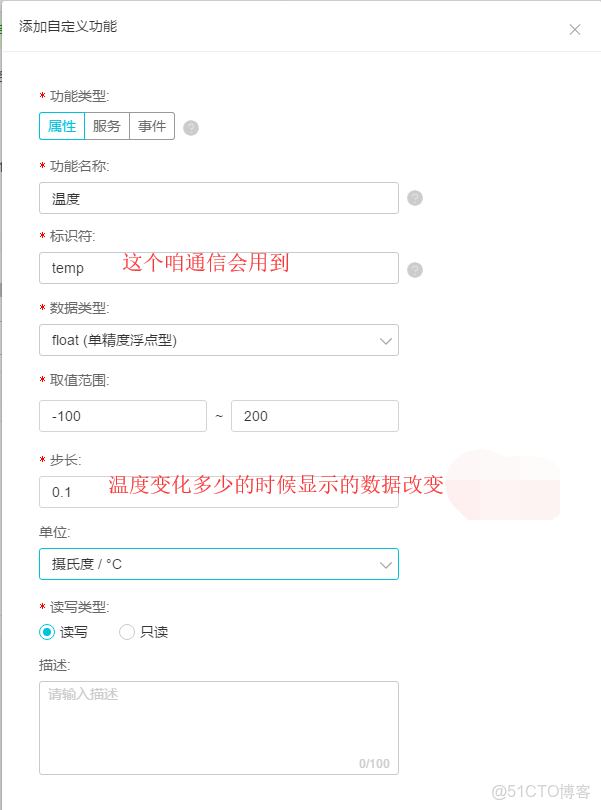Click the minimum range field showing -100

pyautogui.click(x=122, y=416)
